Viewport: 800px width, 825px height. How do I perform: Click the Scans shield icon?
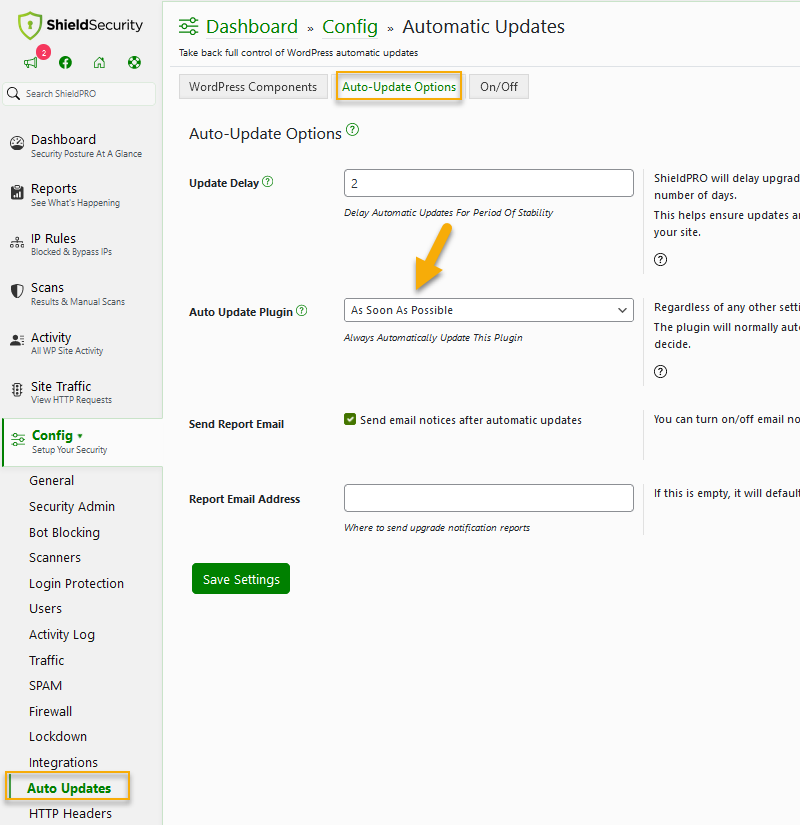click(17, 291)
